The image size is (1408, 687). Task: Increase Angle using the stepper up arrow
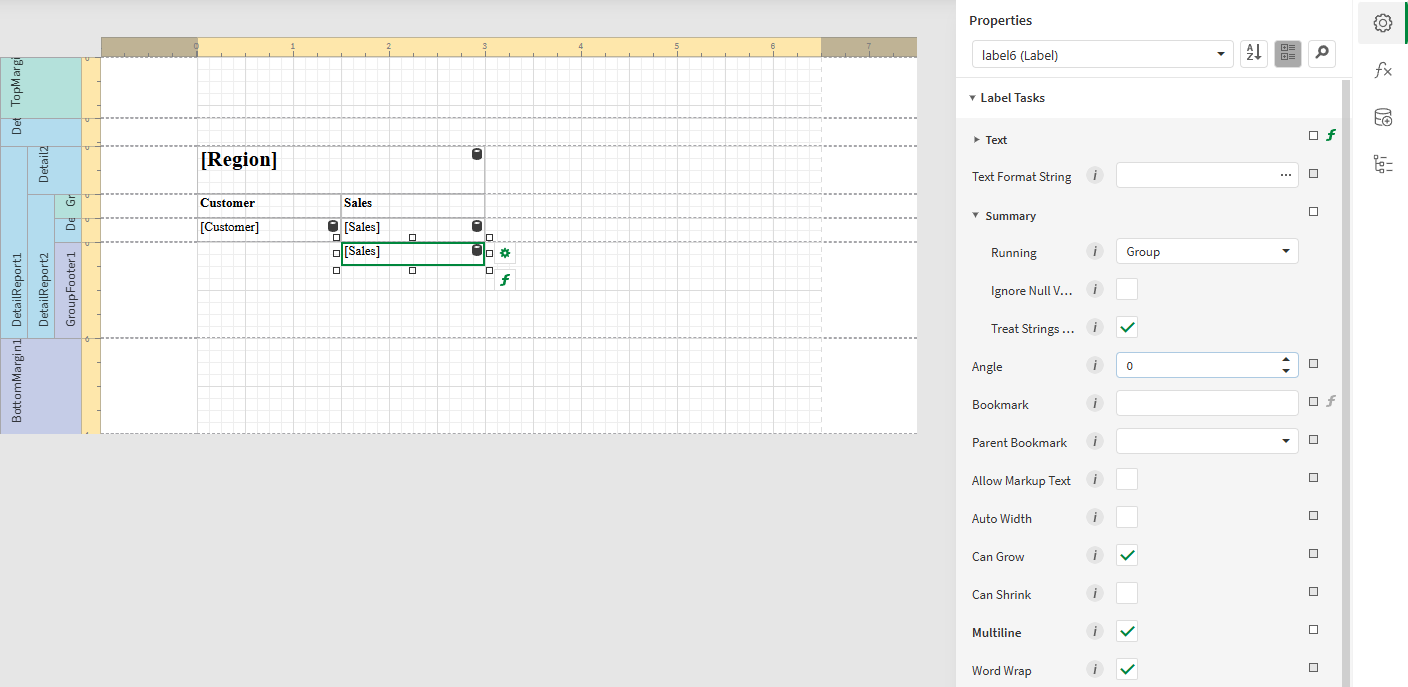1285,359
